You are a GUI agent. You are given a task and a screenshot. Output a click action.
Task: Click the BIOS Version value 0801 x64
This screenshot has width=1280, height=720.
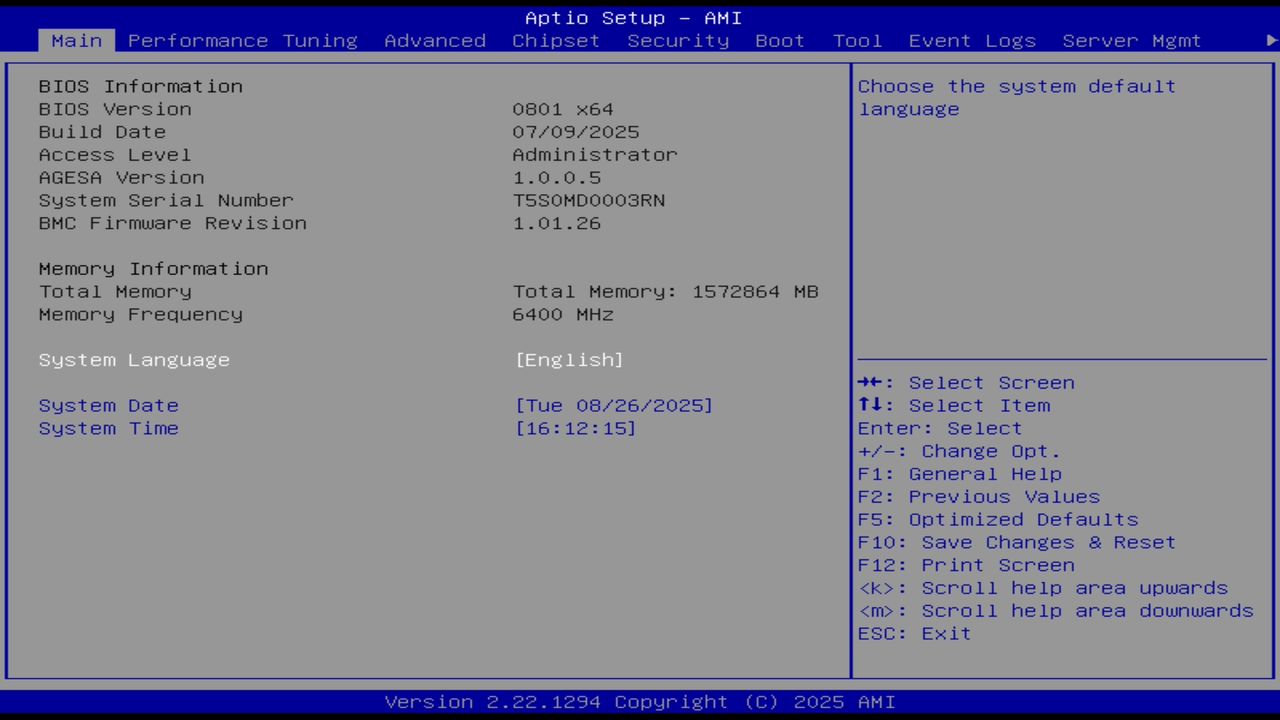click(562, 109)
